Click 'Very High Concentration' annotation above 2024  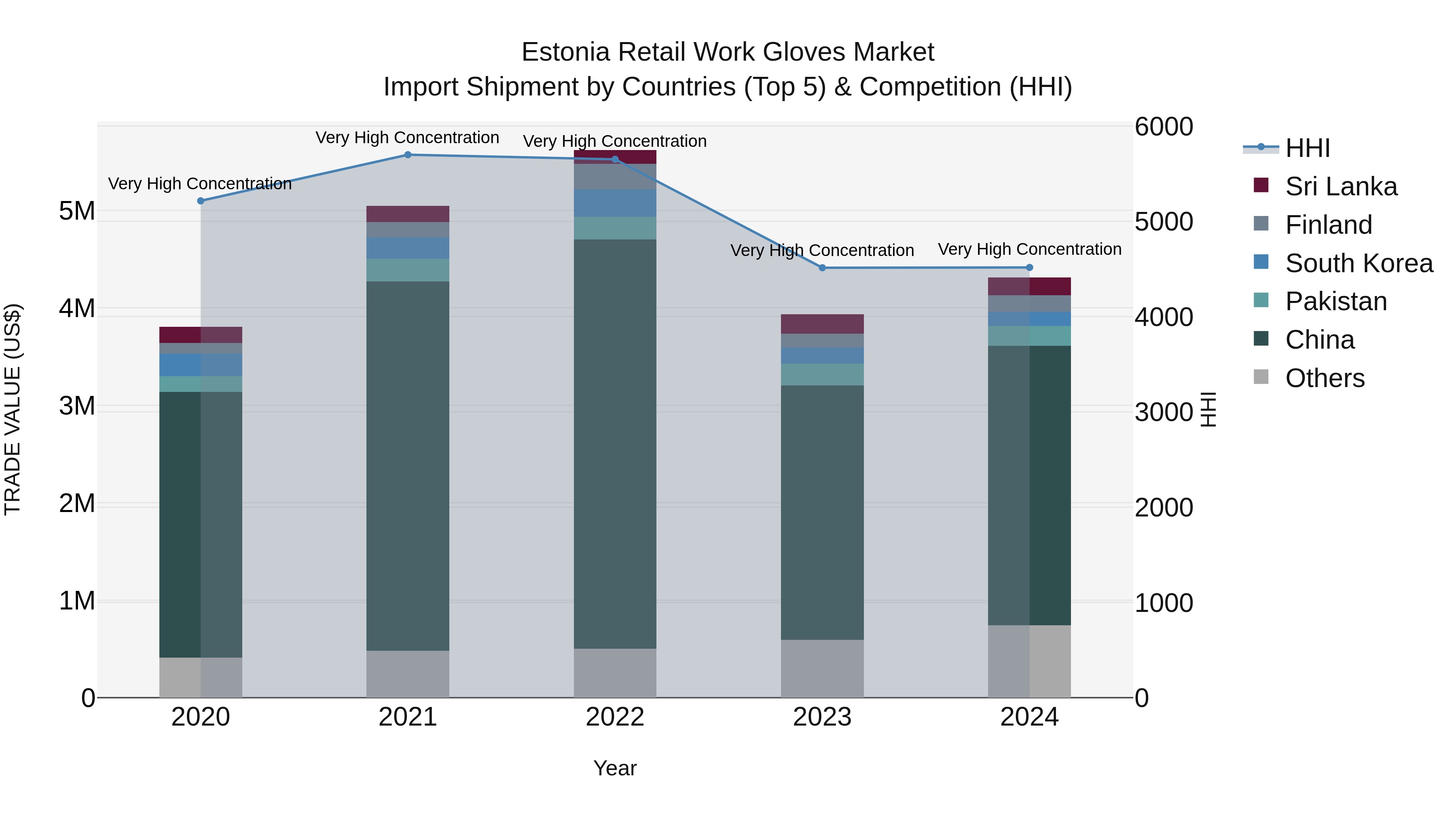pos(1030,249)
